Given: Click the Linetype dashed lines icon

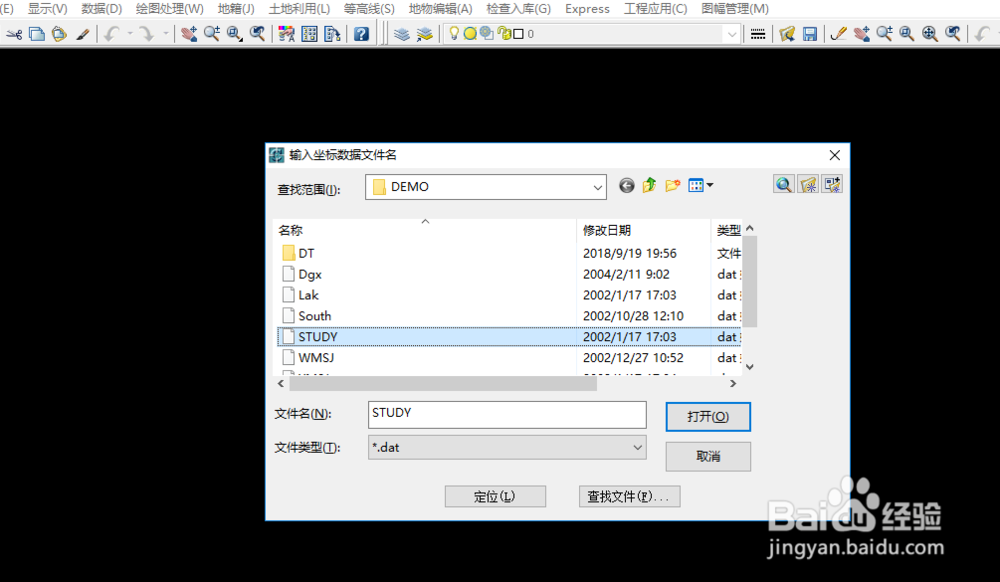Looking at the screenshot, I should (x=758, y=34).
